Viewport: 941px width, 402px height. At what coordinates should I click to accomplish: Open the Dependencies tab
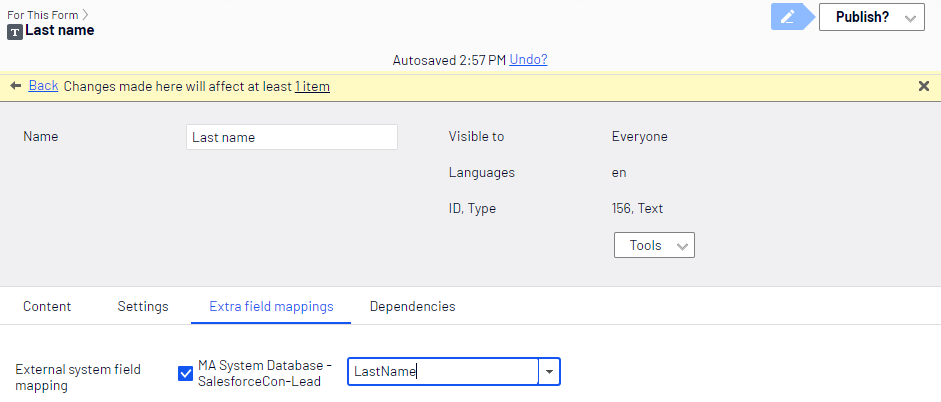coord(412,307)
